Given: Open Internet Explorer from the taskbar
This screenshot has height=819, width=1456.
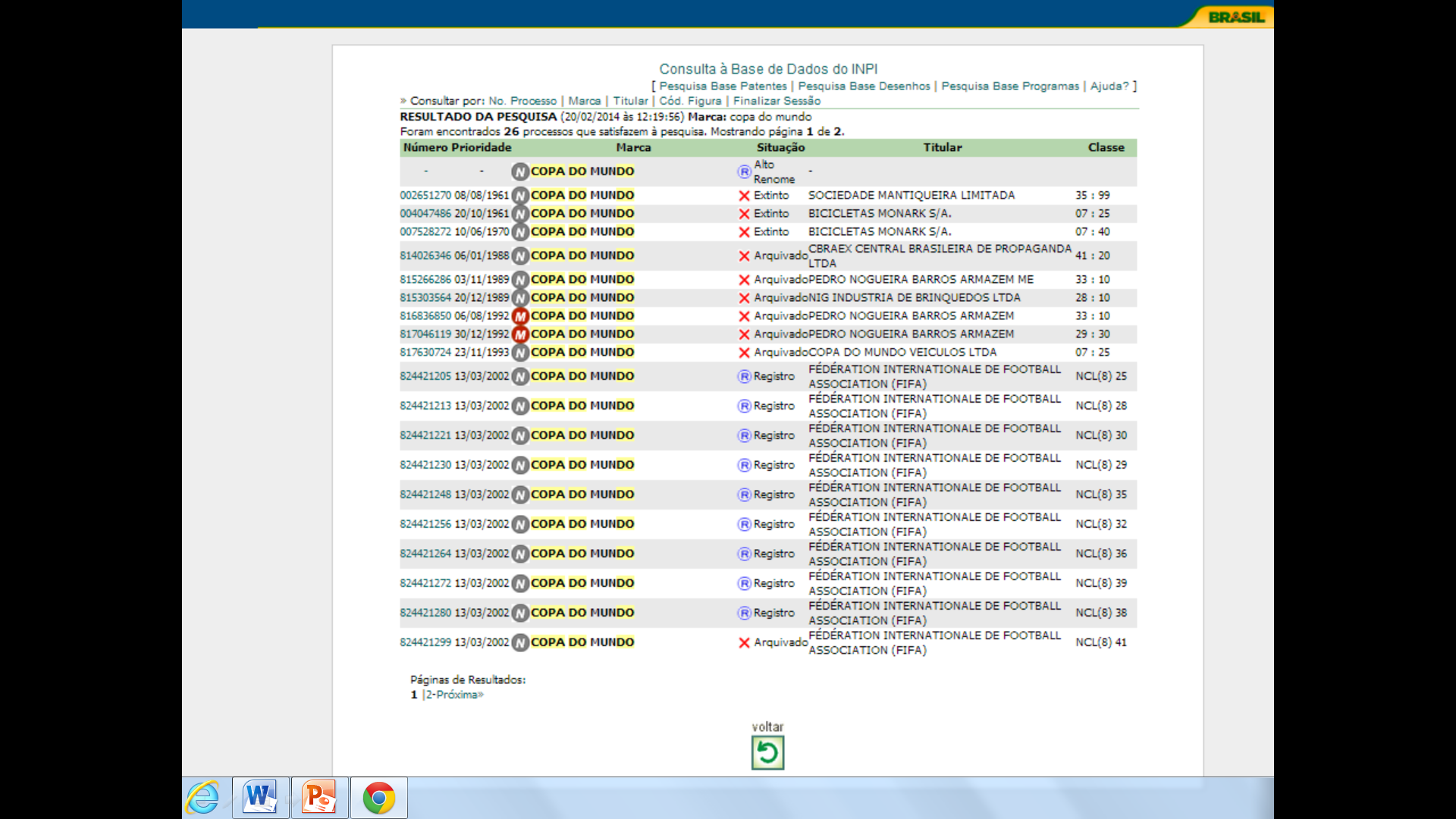Looking at the screenshot, I should click(203, 798).
